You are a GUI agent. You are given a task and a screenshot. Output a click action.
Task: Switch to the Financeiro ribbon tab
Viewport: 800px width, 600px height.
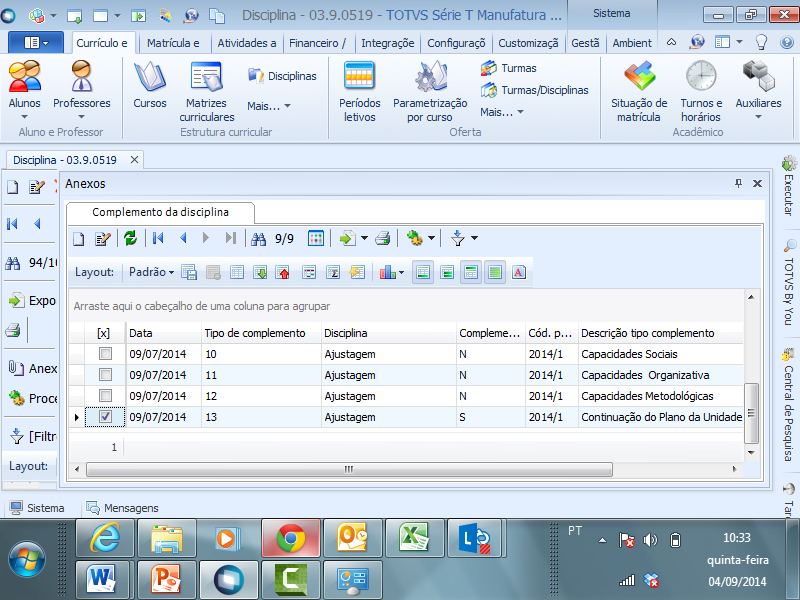click(317, 43)
